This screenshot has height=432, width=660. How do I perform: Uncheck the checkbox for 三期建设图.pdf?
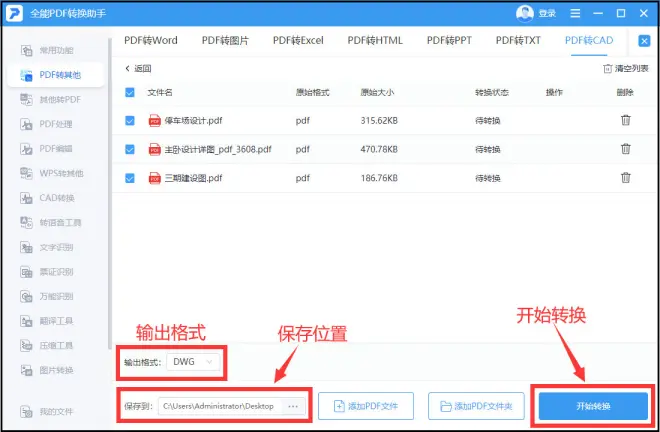click(x=130, y=178)
